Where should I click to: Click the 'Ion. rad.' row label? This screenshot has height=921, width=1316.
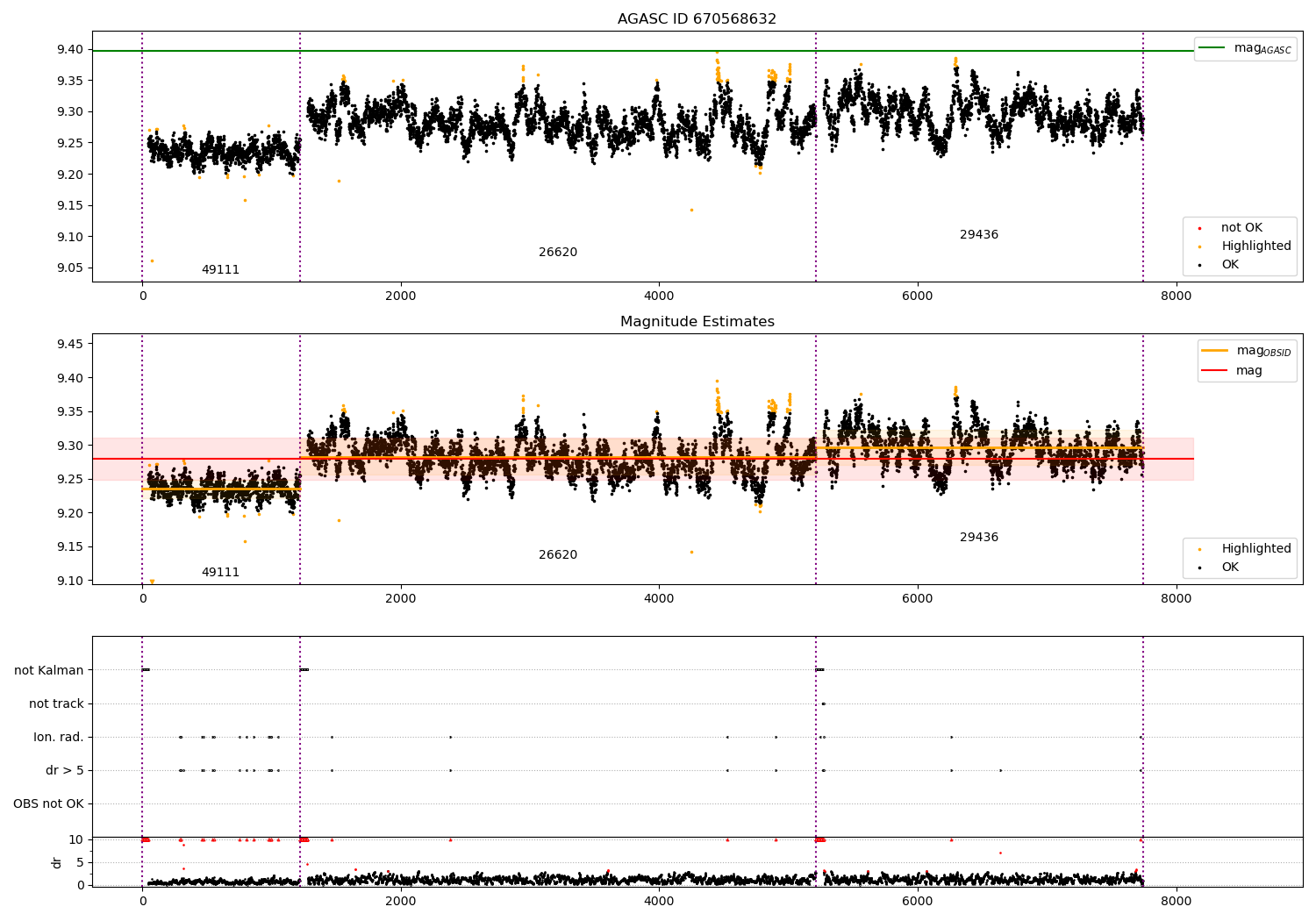(59, 737)
